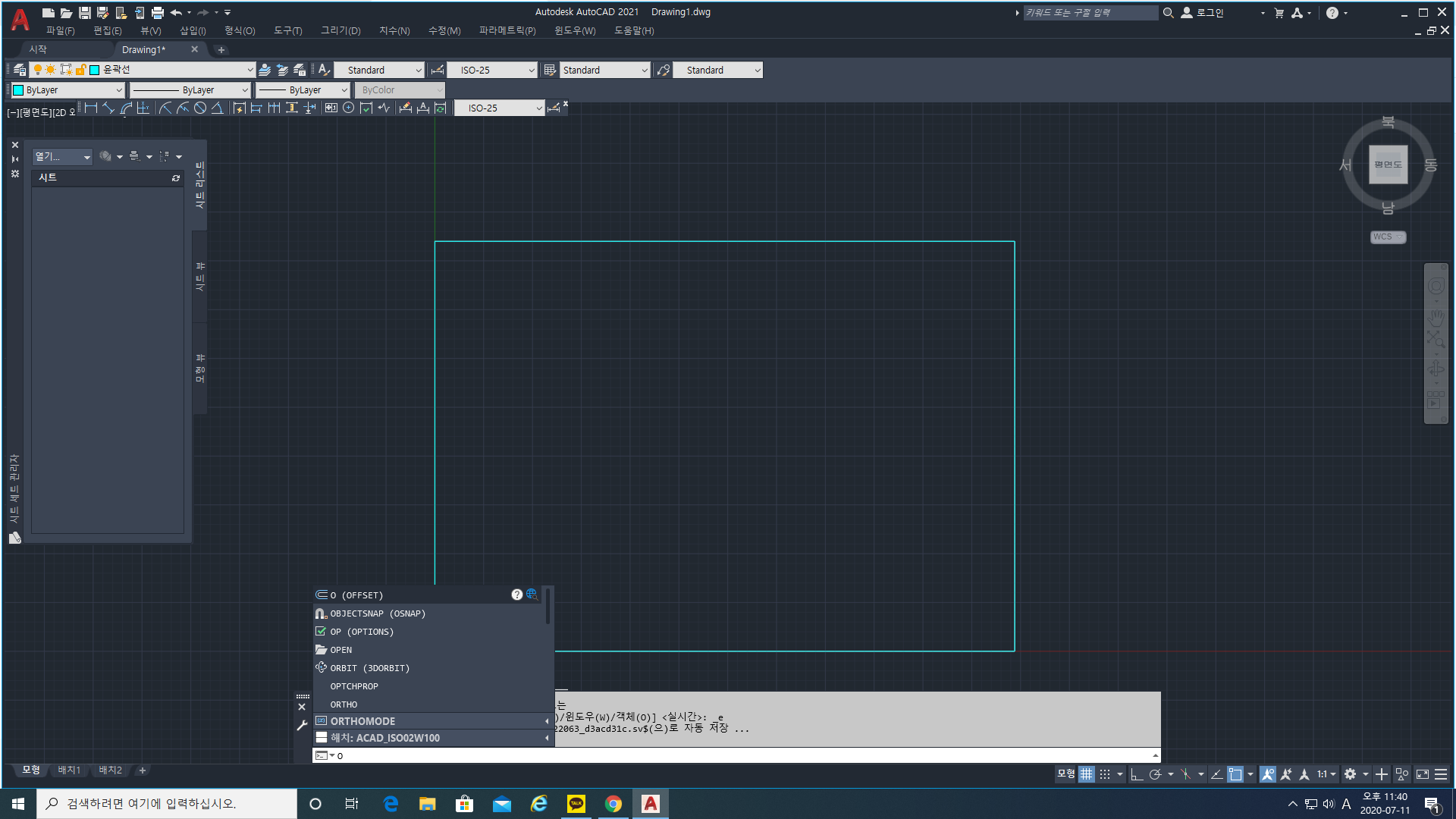The image size is (1456, 819).
Task: Click the Plot (print) icon
Action: (x=158, y=13)
